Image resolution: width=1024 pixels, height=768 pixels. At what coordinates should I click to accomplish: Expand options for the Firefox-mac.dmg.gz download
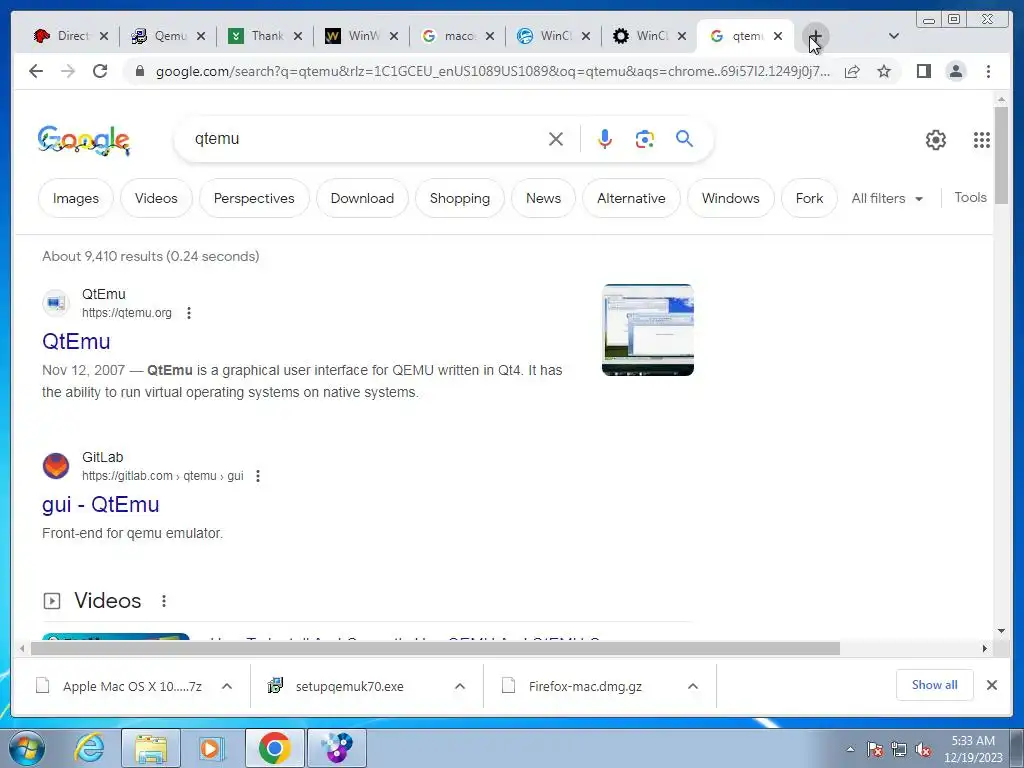pyautogui.click(x=693, y=686)
